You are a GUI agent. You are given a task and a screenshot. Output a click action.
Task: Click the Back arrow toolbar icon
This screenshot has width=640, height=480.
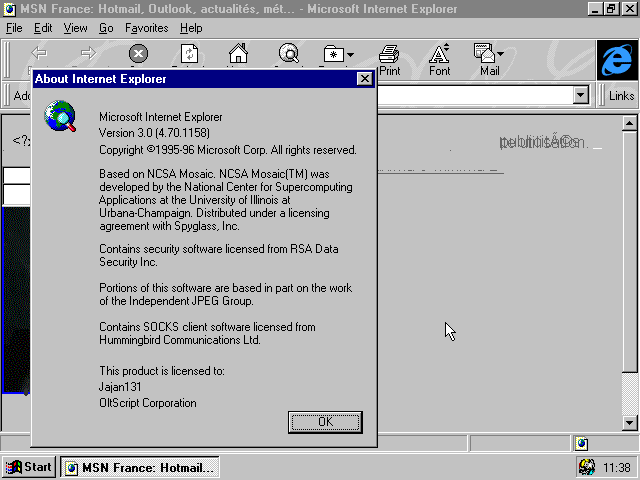tap(40, 53)
